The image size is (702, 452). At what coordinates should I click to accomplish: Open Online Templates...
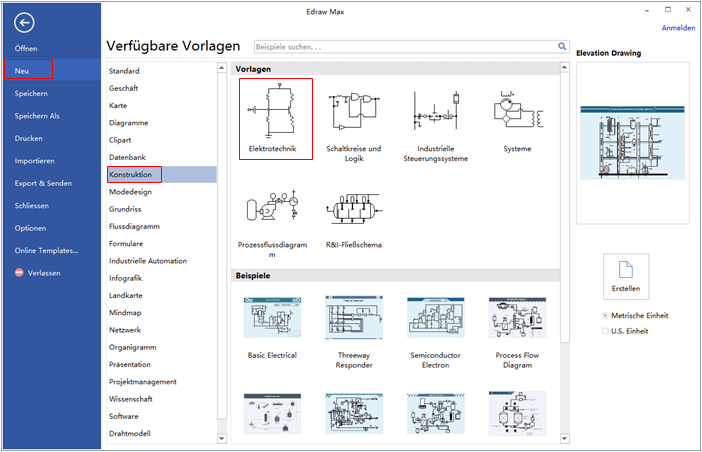[x=46, y=250]
